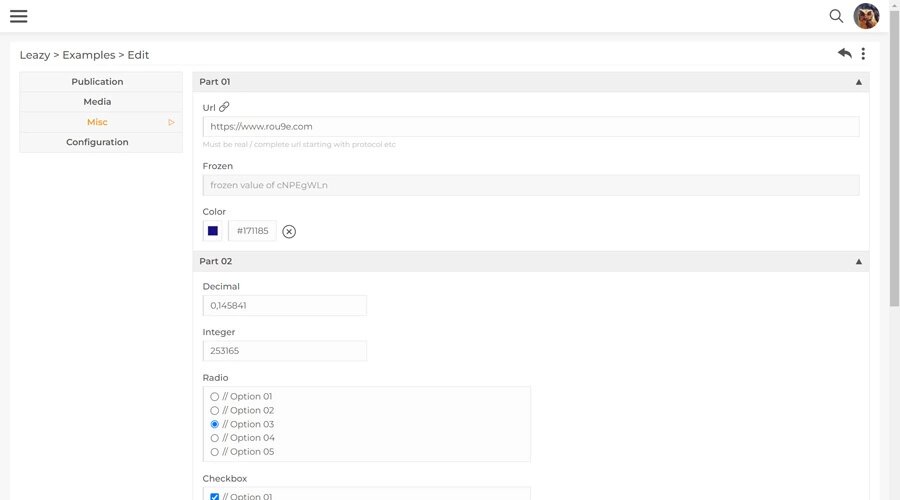Click the Checkbox field label

(225, 478)
